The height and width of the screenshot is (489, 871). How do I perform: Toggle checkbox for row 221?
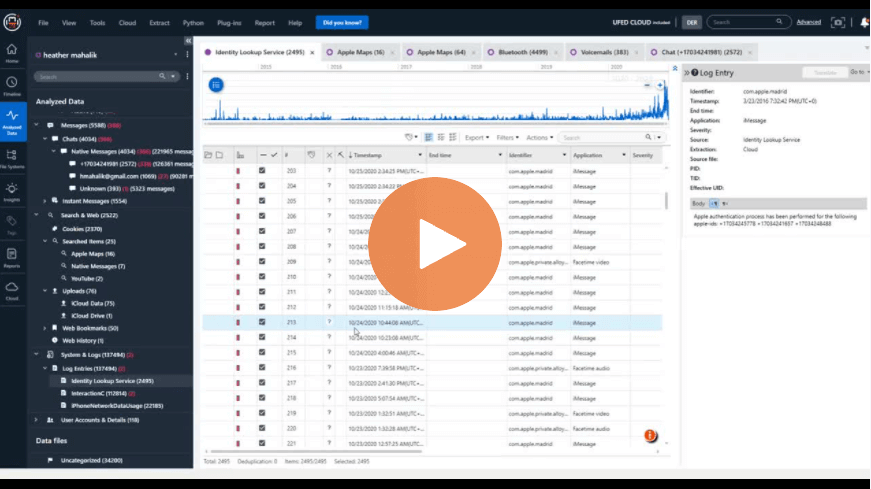(x=262, y=443)
